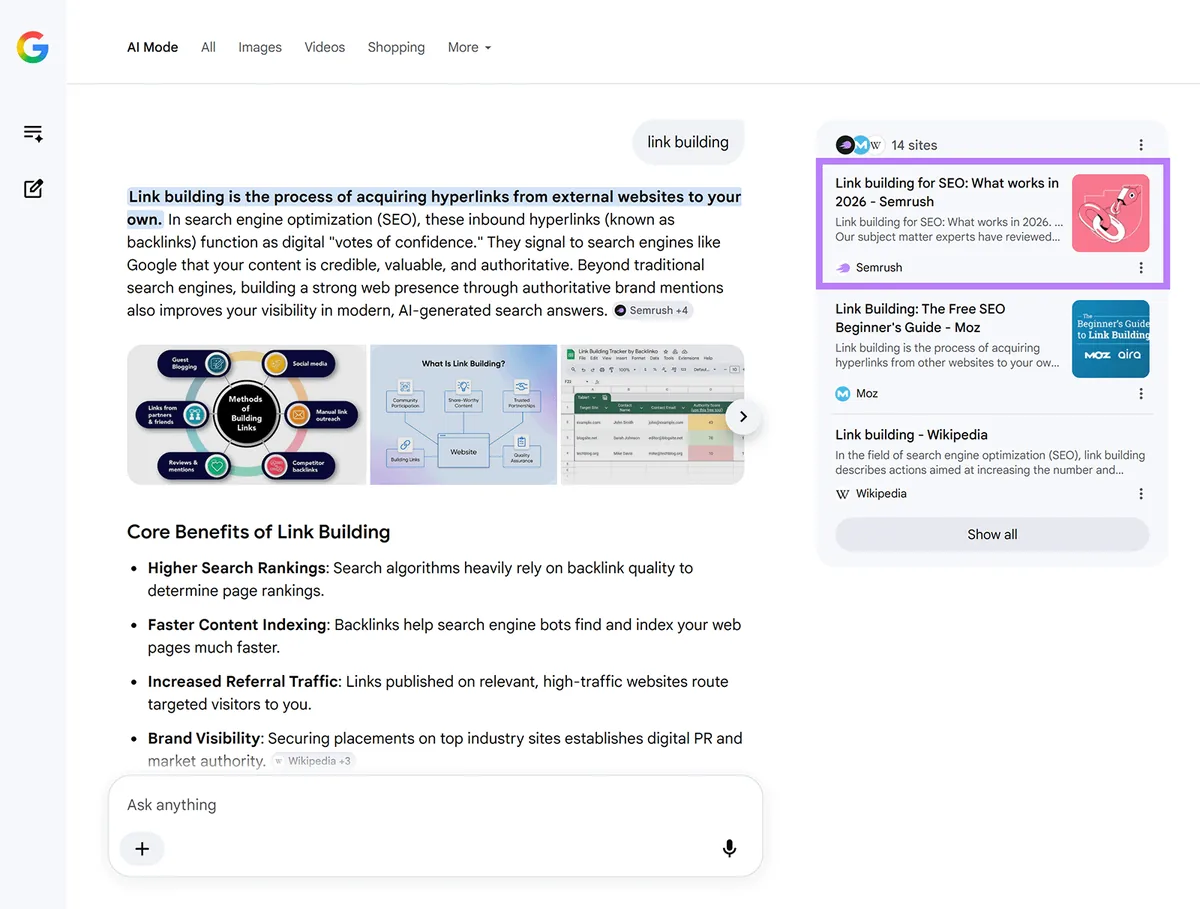The width and height of the screenshot is (1200, 909).
Task: Start a new search with pencil icon
Action: click(x=33, y=188)
